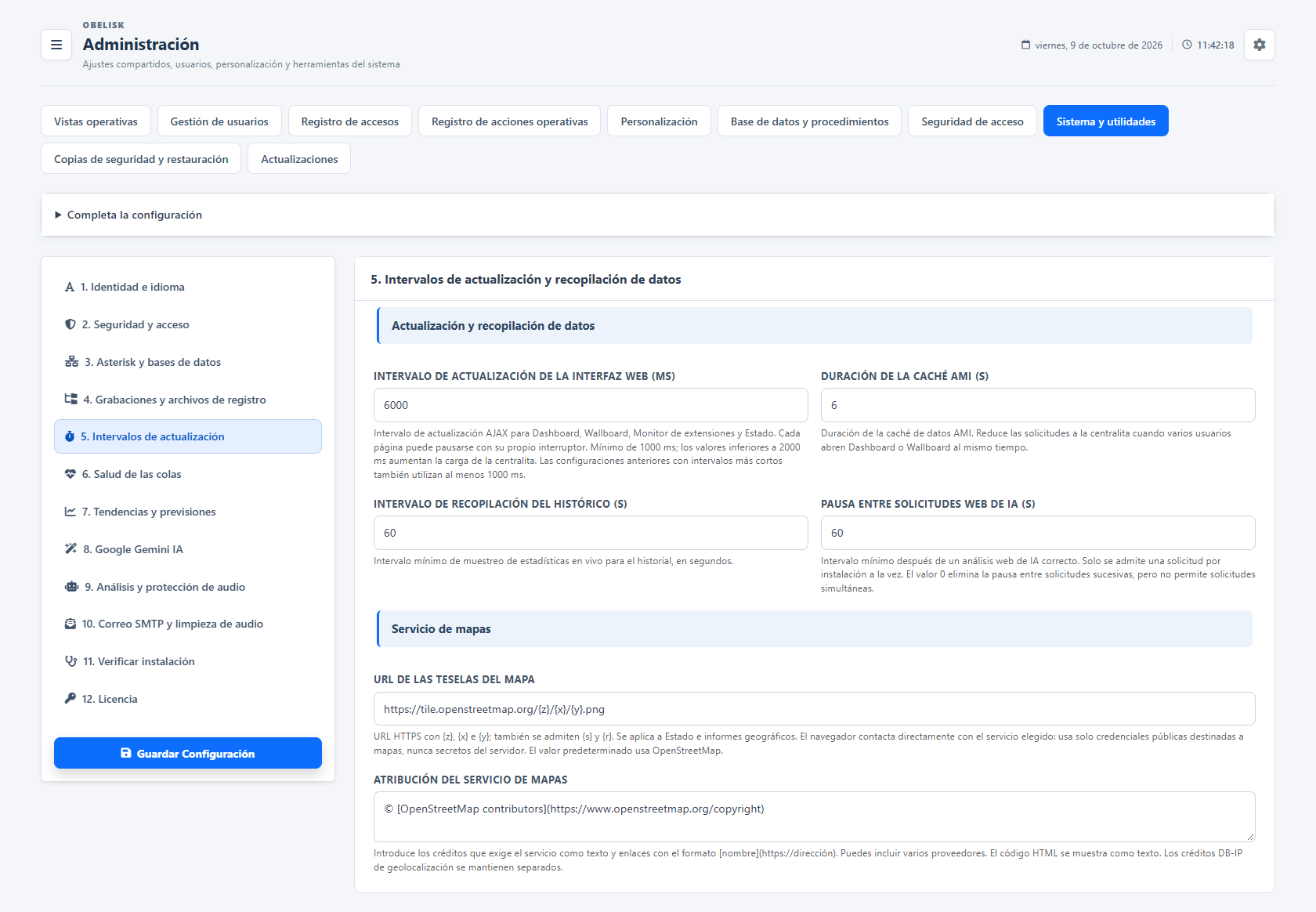Open Base de datos y procedimientos tab
Screen dimensions: 1316x912
point(810,121)
